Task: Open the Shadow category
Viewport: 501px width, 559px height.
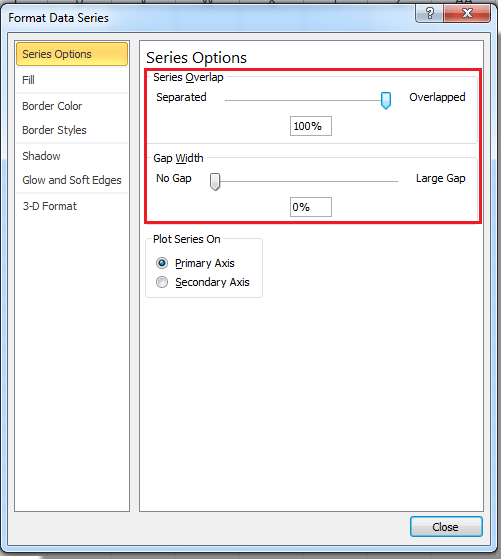Action: (x=72, y=156)
